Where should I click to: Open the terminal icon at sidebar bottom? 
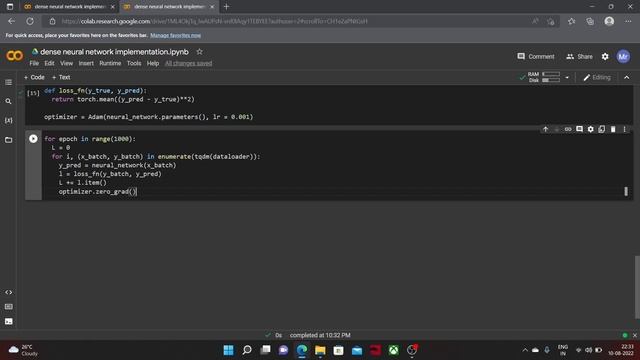(x=9, y=321)
